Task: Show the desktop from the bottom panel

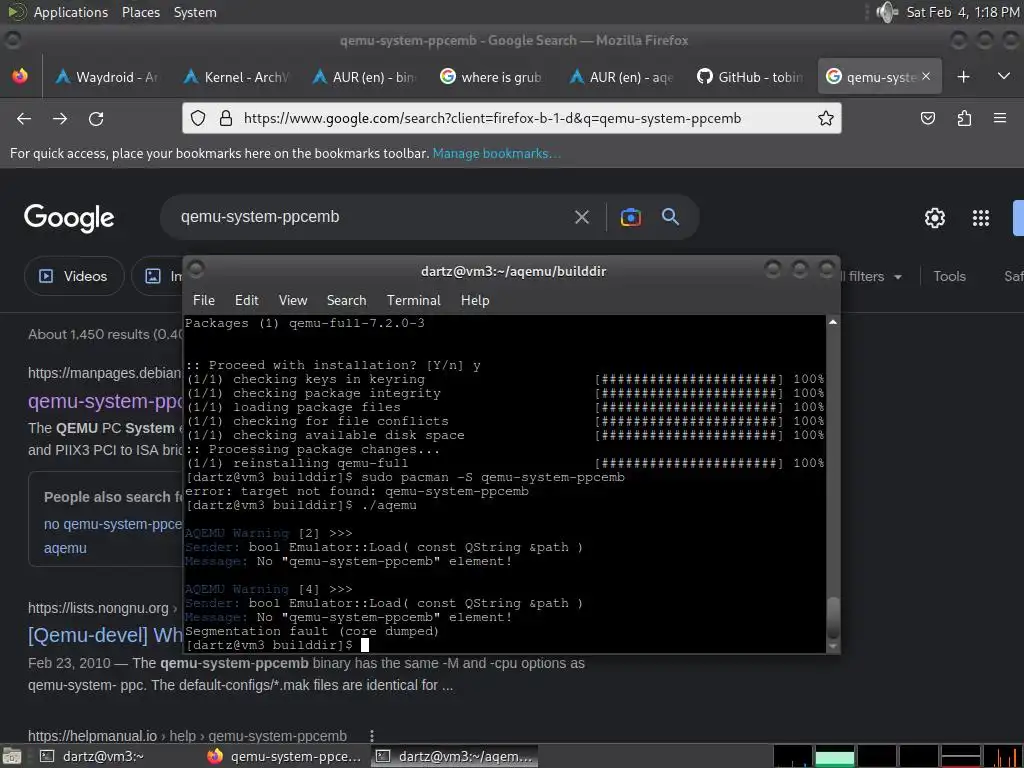Action: click(12, 756)
